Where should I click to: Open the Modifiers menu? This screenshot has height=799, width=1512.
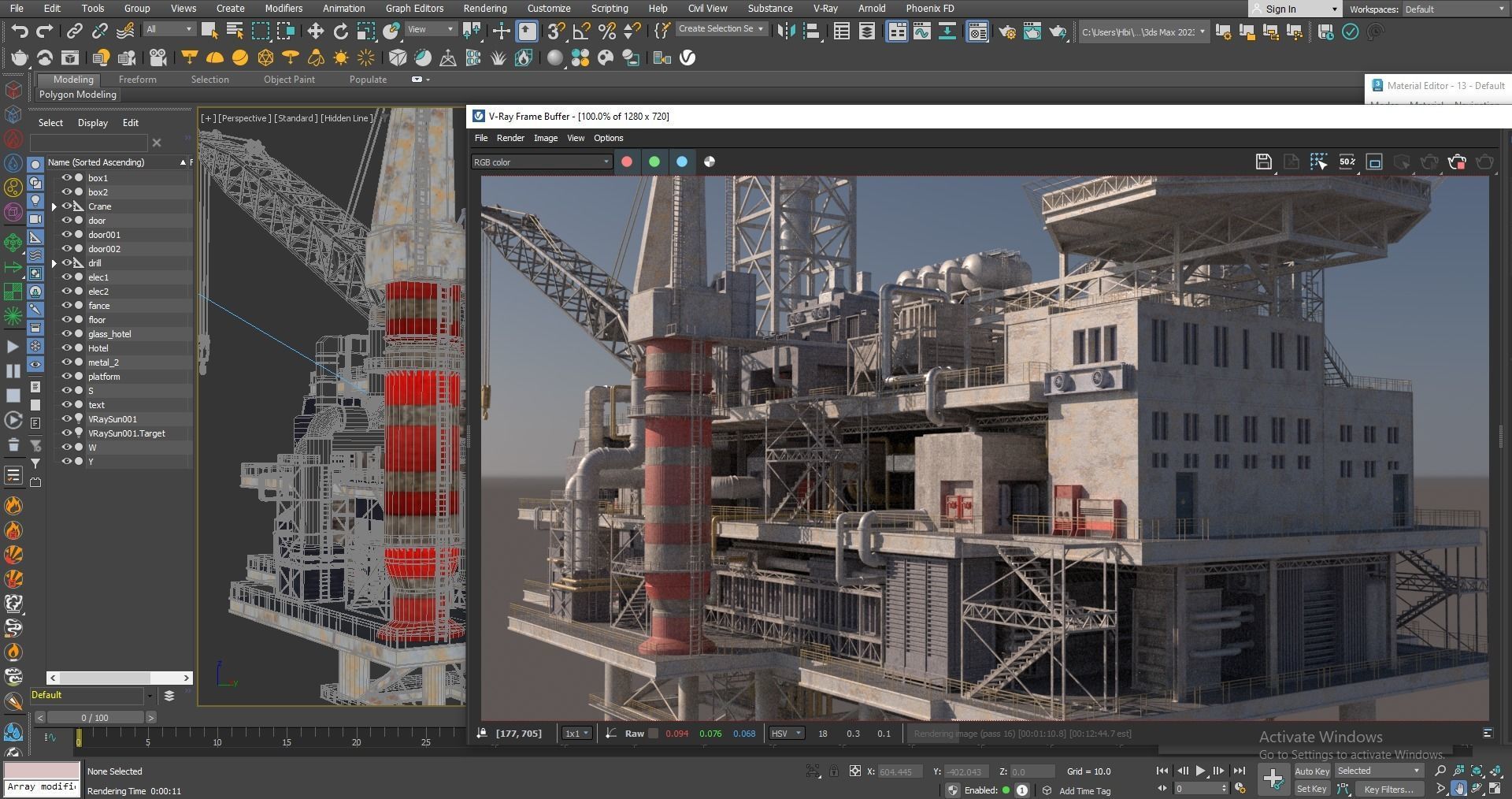(283, 8)
